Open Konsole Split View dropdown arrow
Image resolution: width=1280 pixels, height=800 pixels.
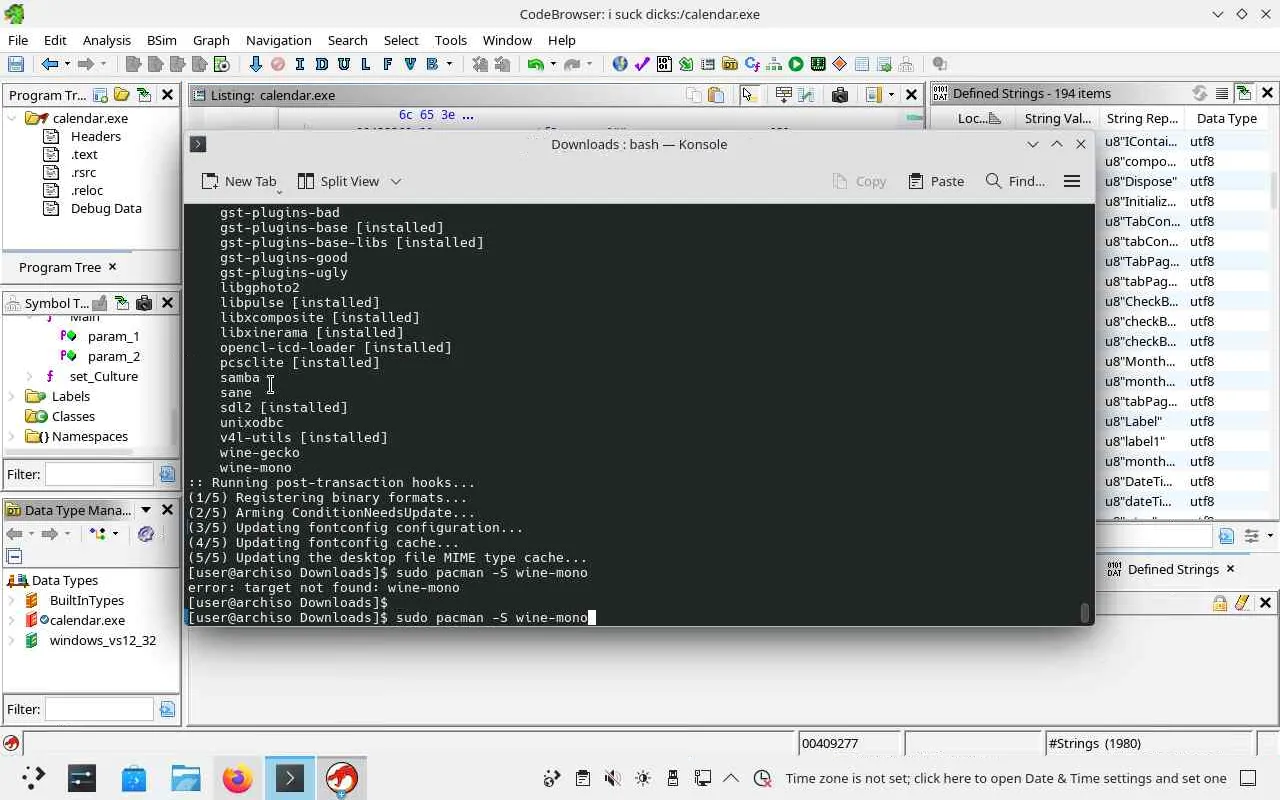[x=396, y=181]
